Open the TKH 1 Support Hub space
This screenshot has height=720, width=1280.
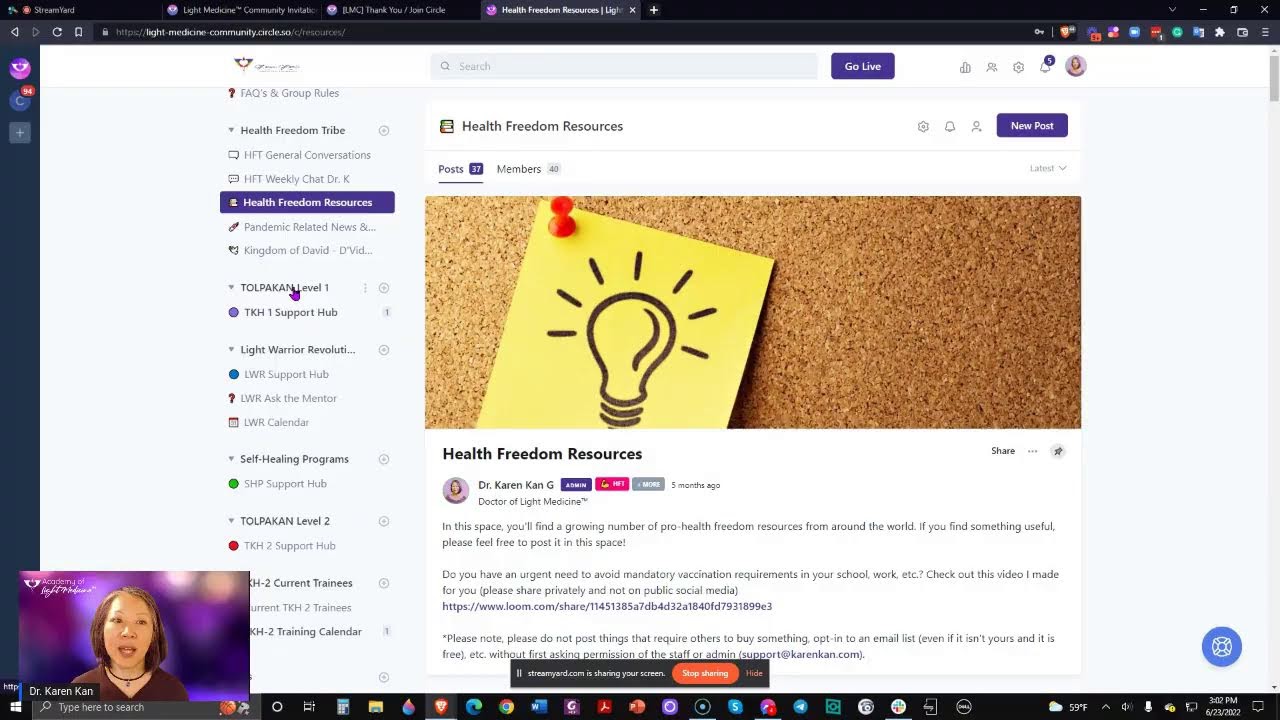(291, 312)
